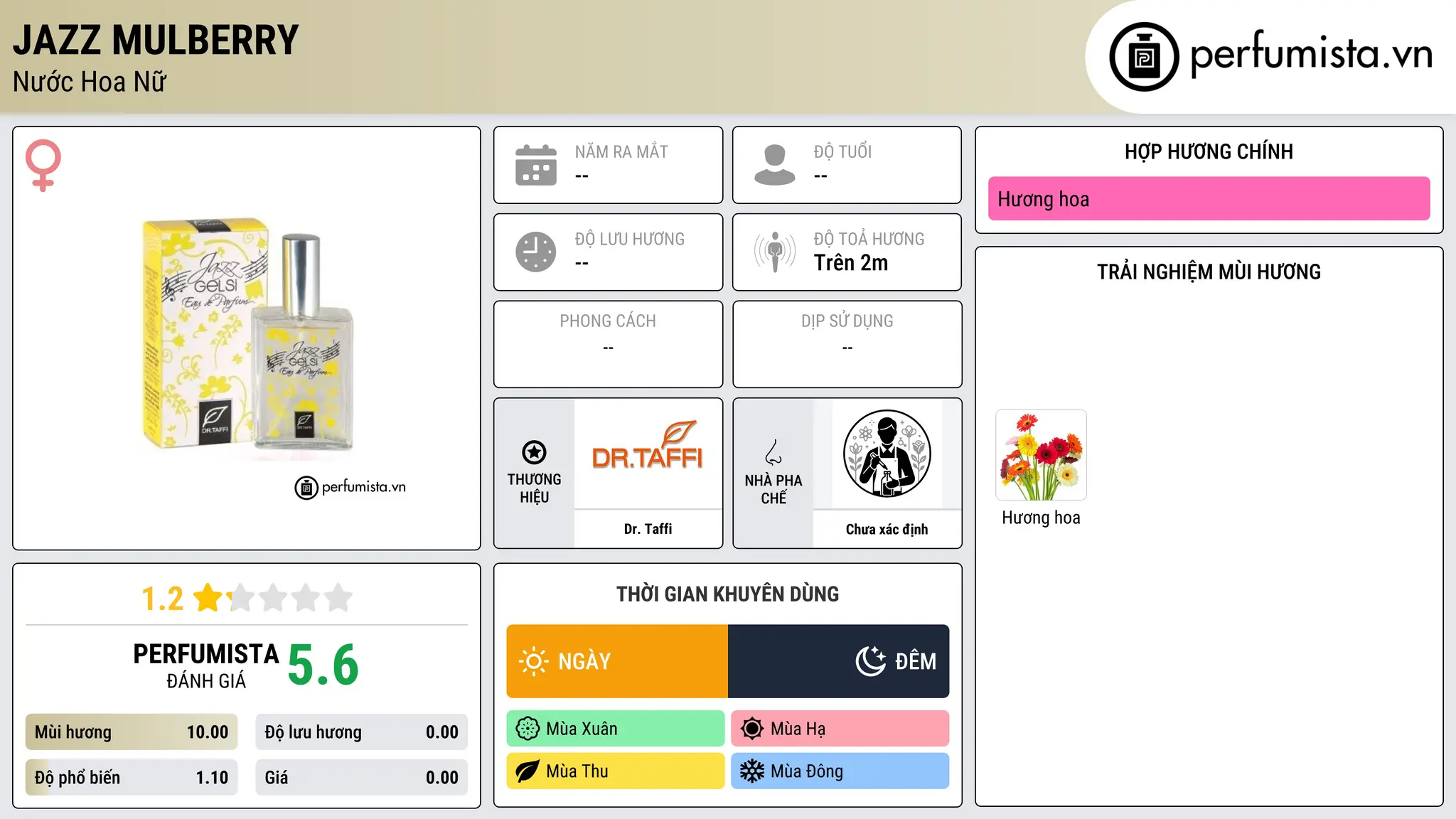This screenshot has width=1456, height=819.
Task: Click the THỜI GIAN KHUYÊN DÙNG heading
Action: (x=727, y=594)
